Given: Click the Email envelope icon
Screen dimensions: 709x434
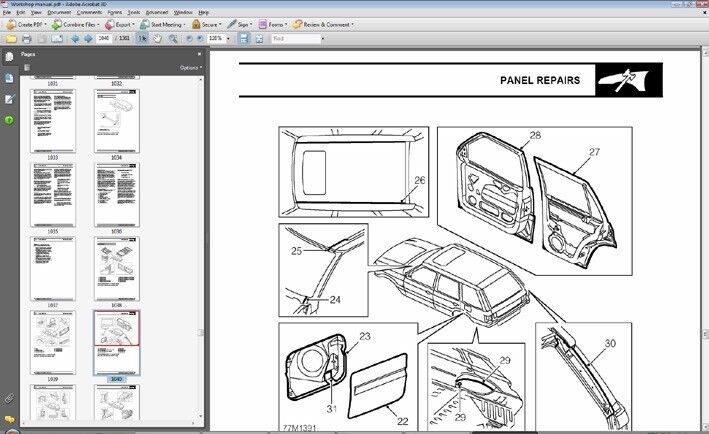Looking at the screenshot, I should point(57,39).
